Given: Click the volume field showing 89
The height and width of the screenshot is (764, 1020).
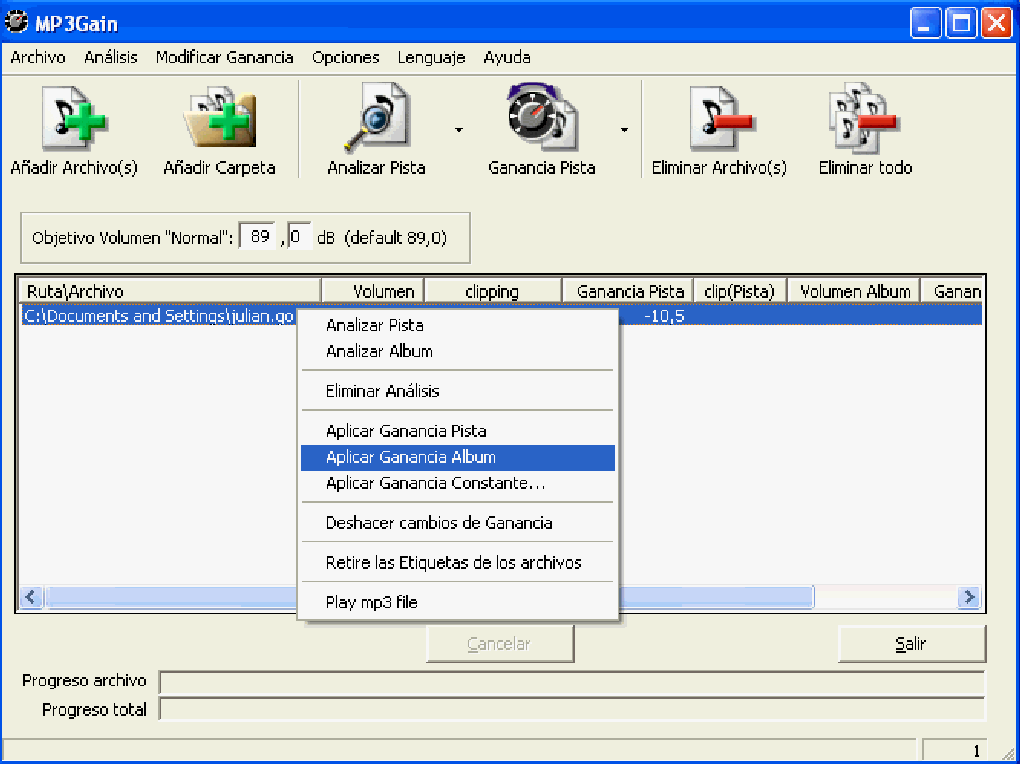Looking at the screenshot, I should click(258, 236).
